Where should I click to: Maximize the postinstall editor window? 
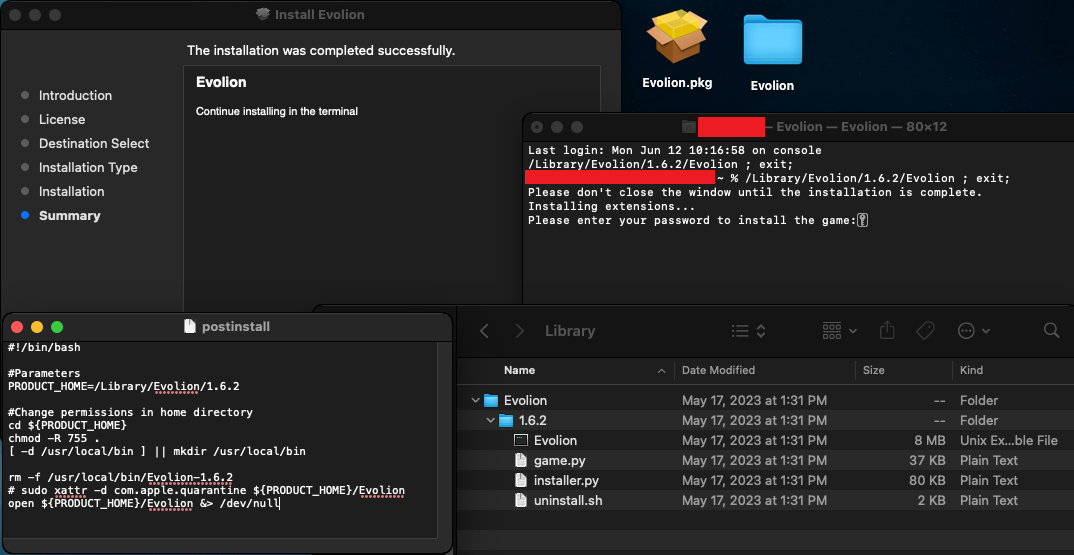[57, 327]
